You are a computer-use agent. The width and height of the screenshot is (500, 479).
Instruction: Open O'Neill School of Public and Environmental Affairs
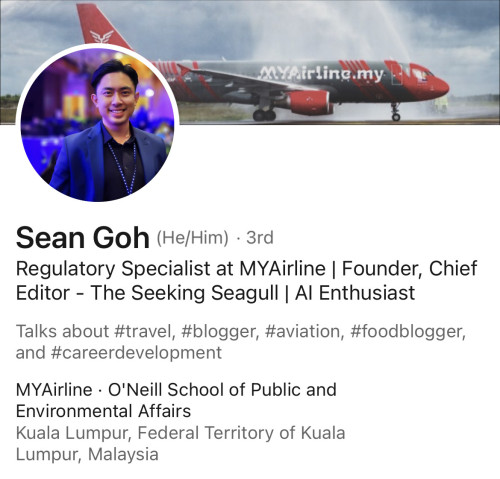coord(176,400)
